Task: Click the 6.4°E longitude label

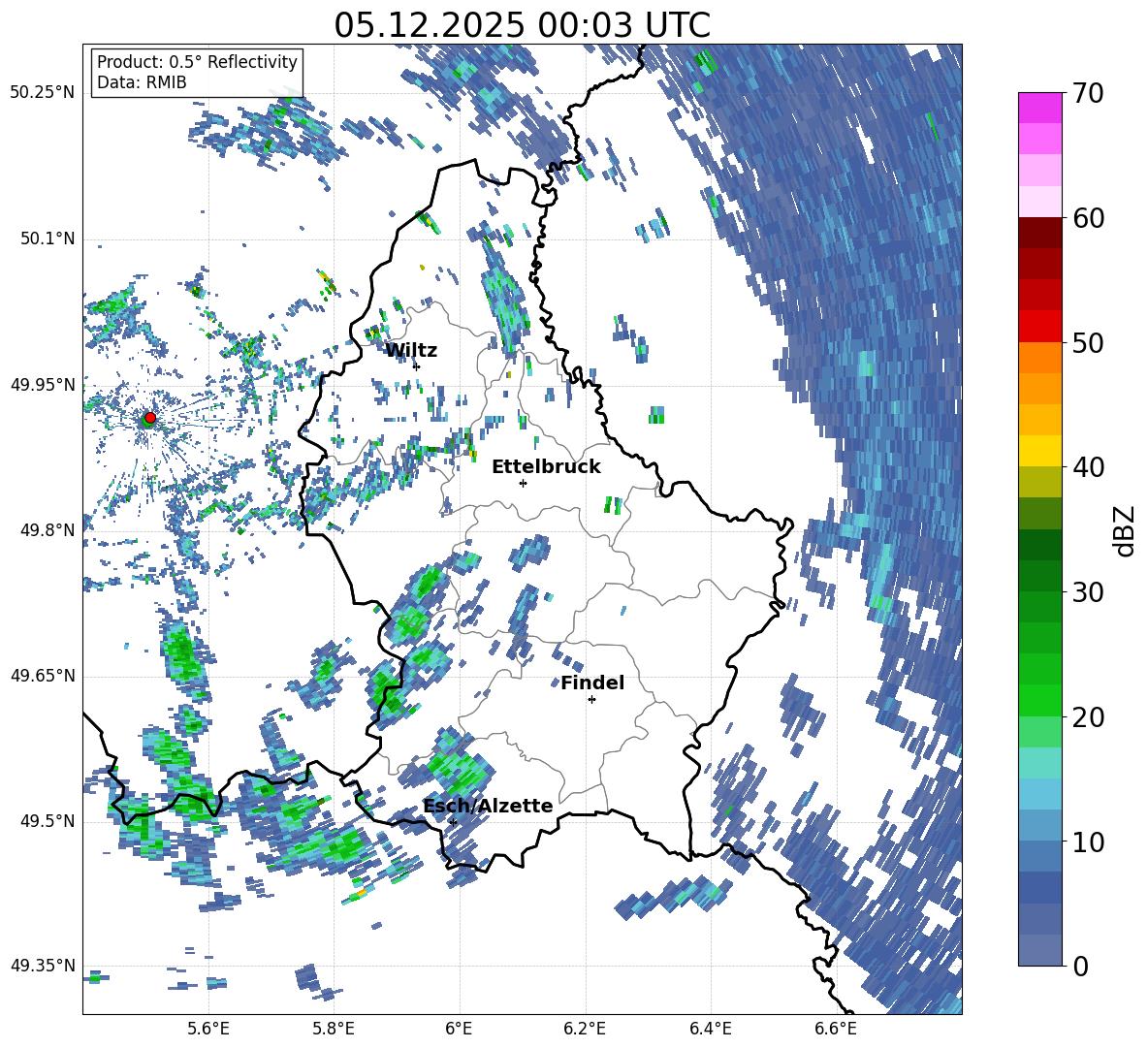Action: 710,1029
